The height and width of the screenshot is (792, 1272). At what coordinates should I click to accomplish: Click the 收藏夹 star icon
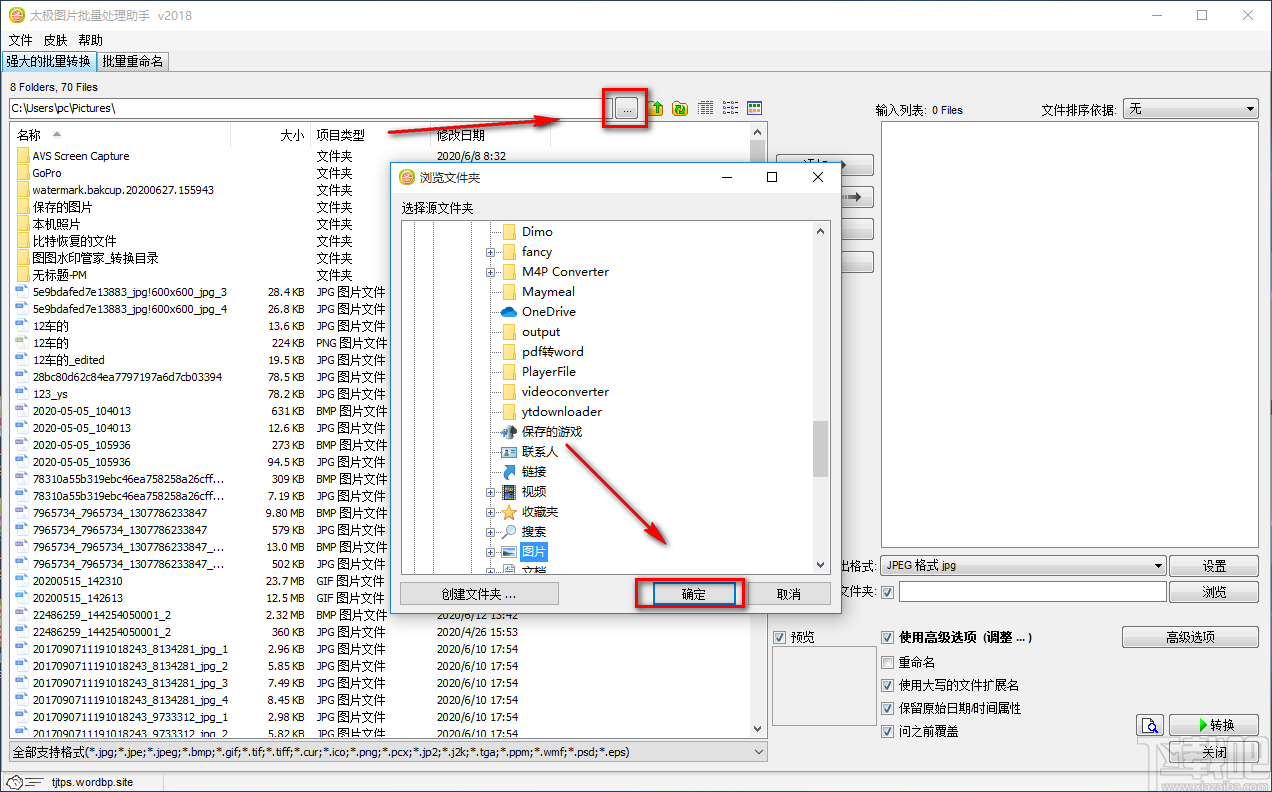click(509, 512)
